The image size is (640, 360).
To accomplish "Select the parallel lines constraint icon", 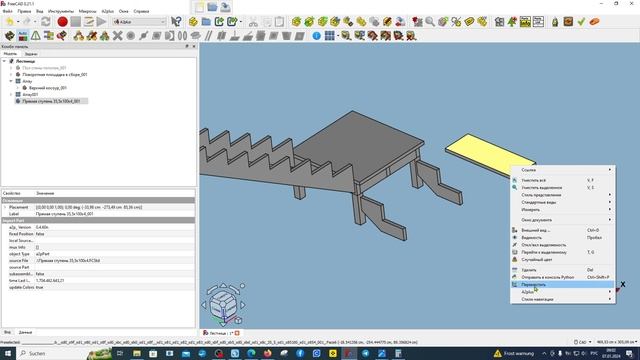I will 209,36.
